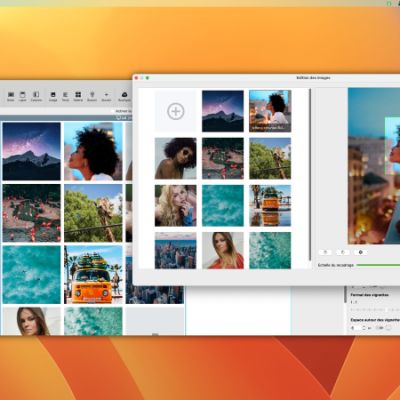The height and width of the screenshot is (400, 400).
Task: Select the city skyline thumbnail in the dialog
Action: pos(176,251)
